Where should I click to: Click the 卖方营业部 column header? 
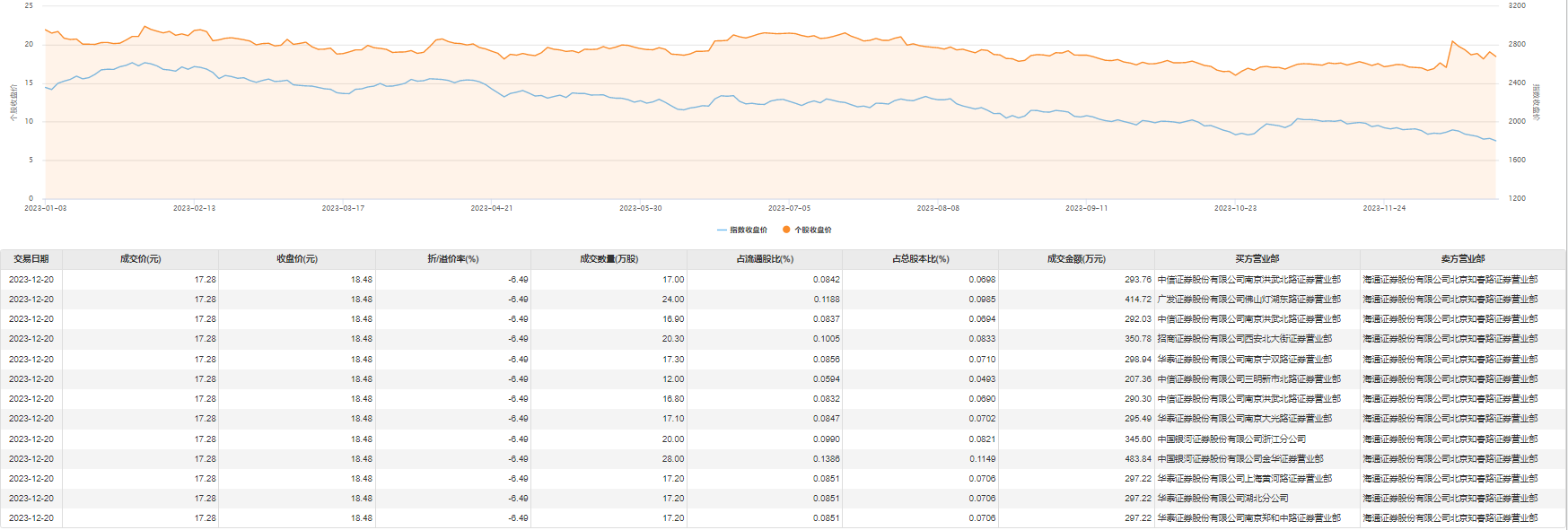click(x=1463, y=259)
